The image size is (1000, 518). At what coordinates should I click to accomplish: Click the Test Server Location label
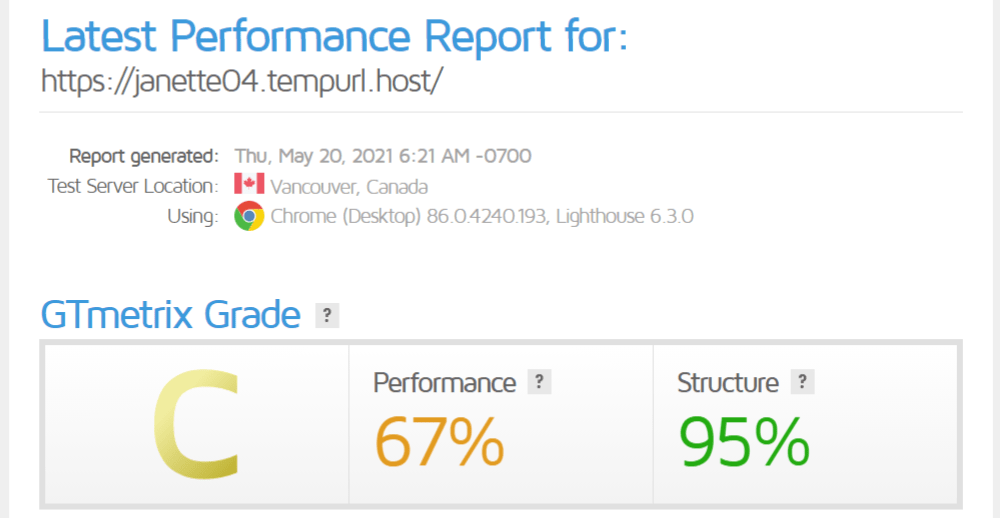pyautogui.click(x=132, y=186)
